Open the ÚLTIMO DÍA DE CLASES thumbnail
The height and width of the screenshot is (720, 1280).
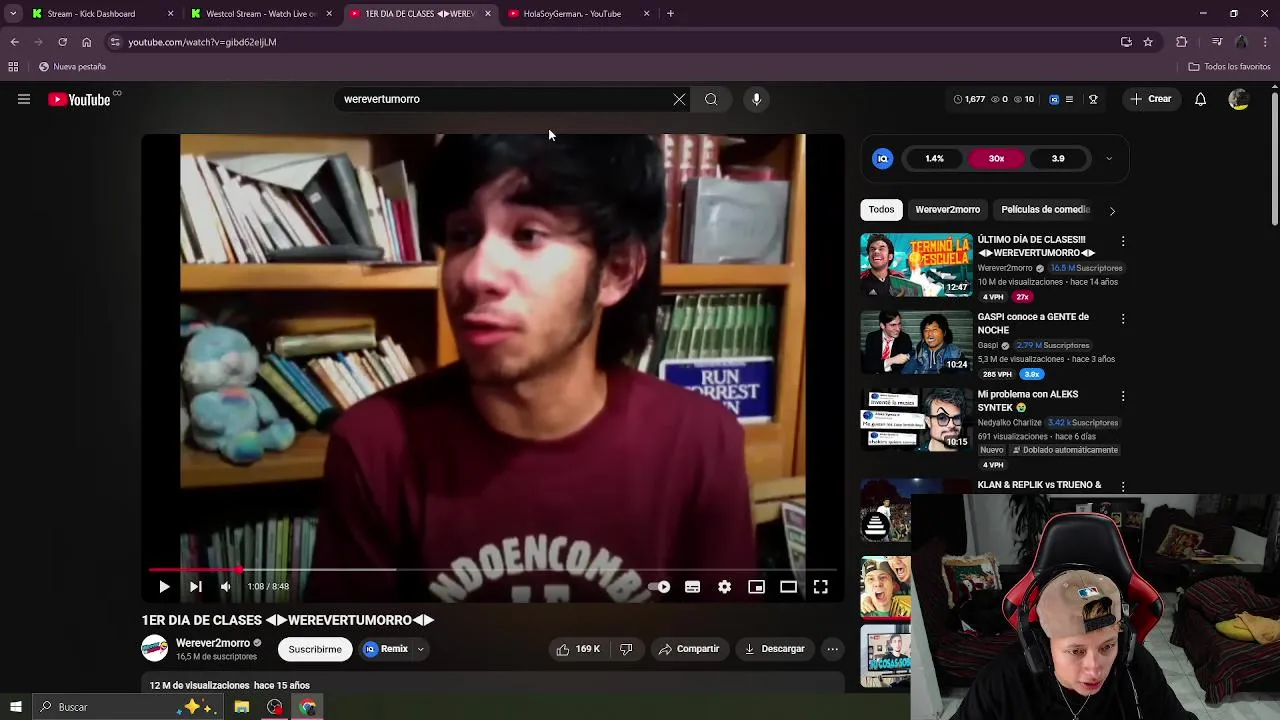916,265
